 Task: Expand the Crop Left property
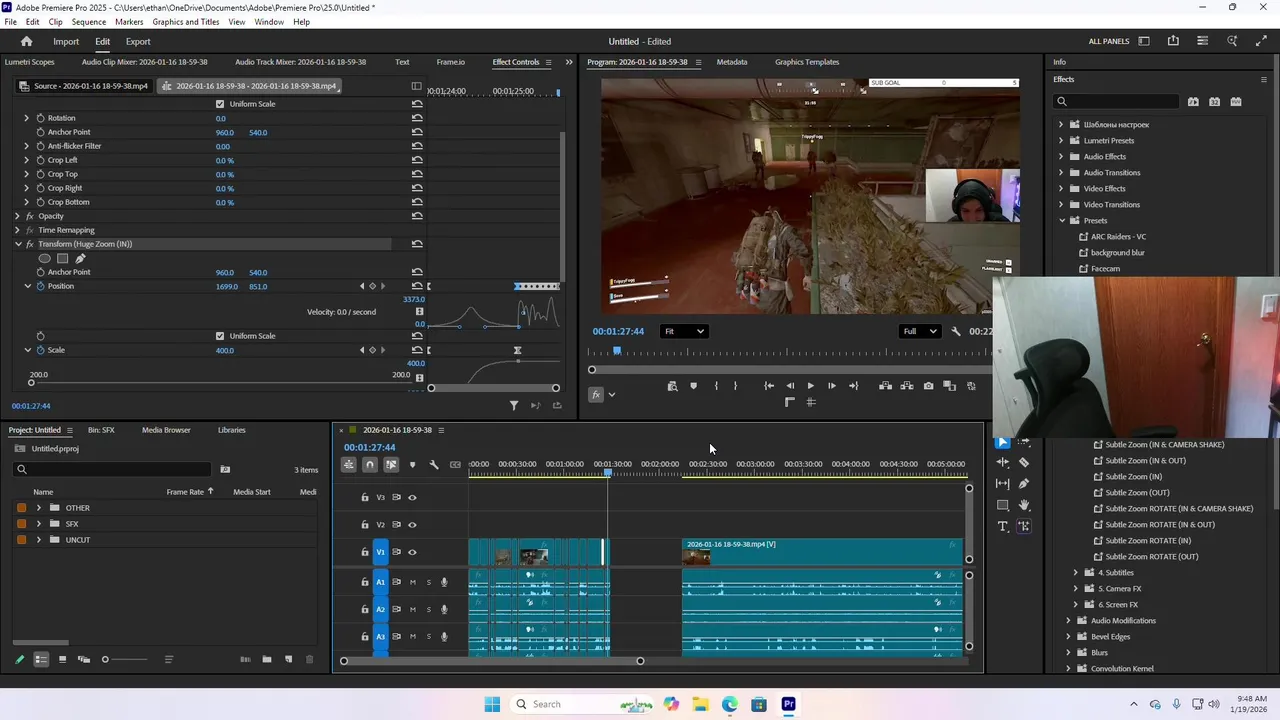[27, 160]
